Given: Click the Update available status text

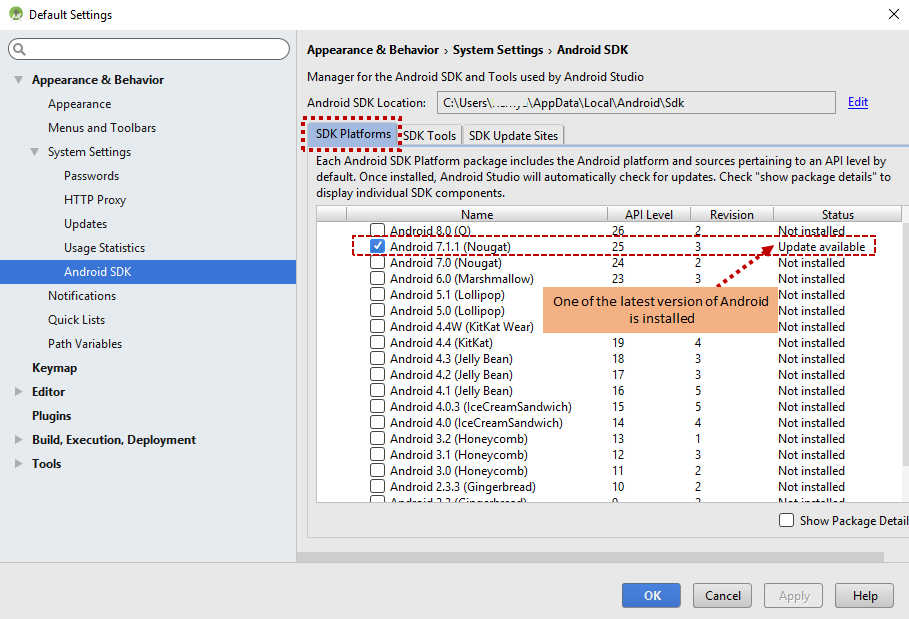Looking at the screenshot, I should coord(821,247).
